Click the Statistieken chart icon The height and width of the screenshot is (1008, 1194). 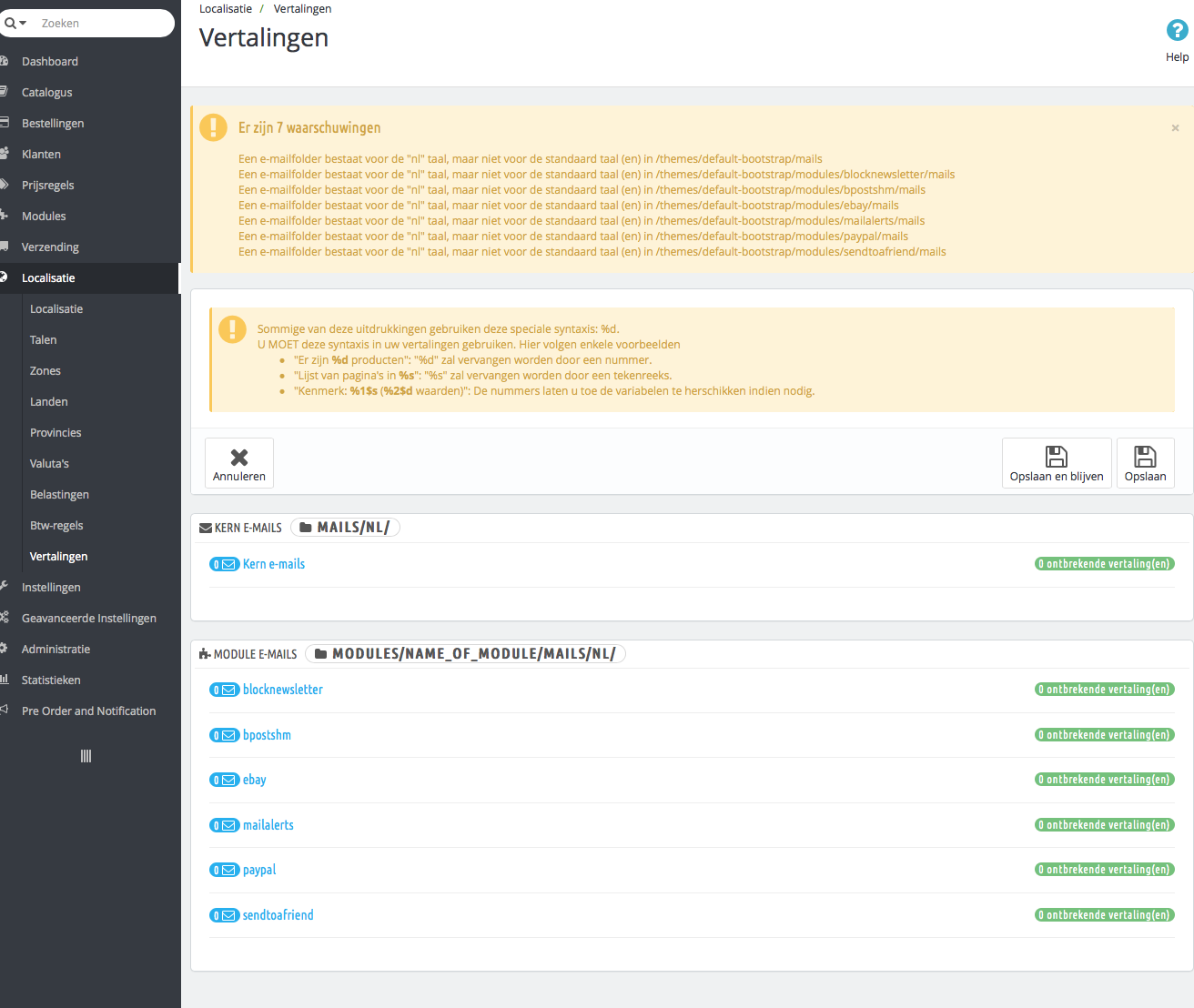[x=4, y=680]
